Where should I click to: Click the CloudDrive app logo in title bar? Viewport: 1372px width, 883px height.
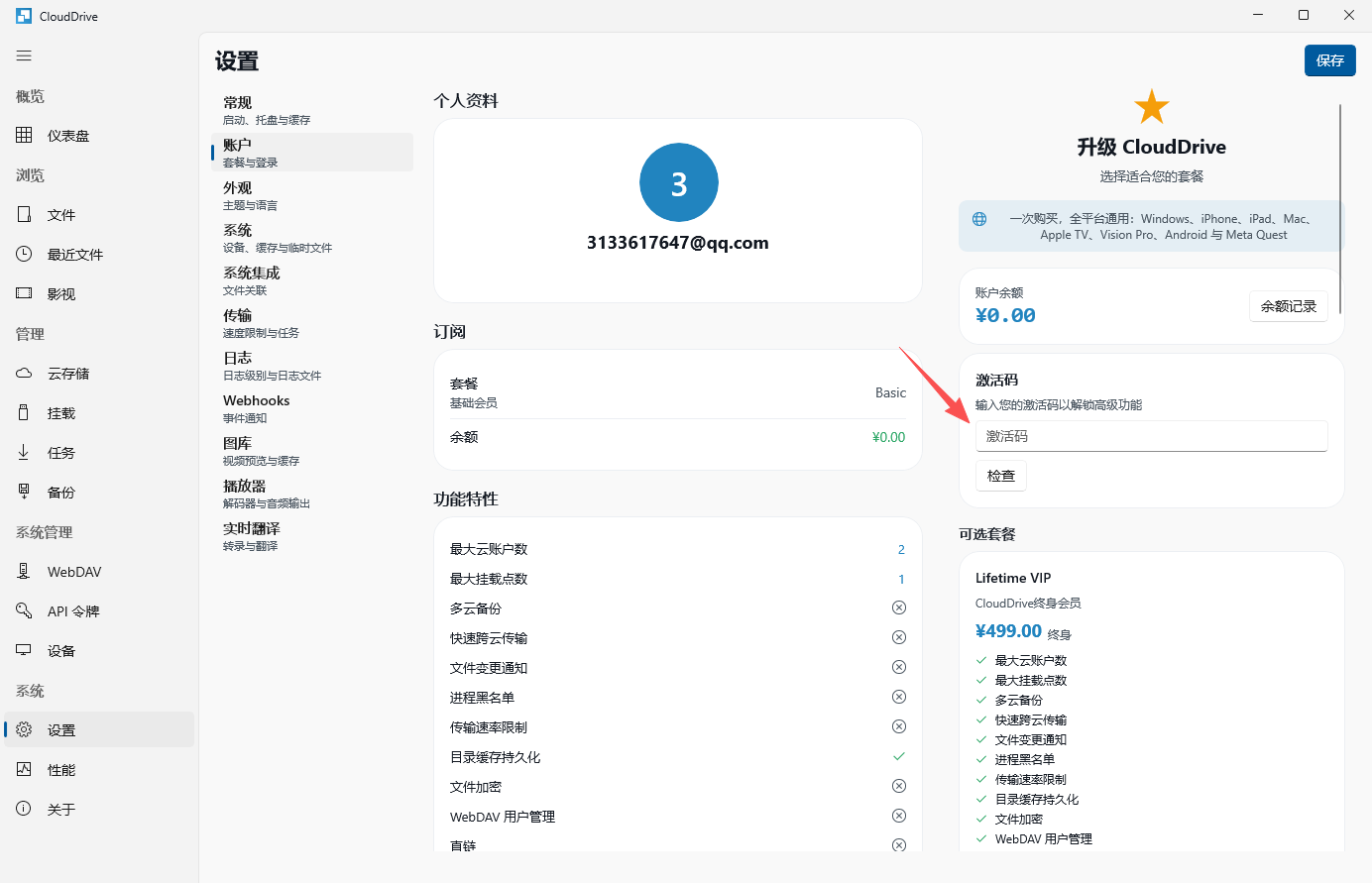point(24,16)
